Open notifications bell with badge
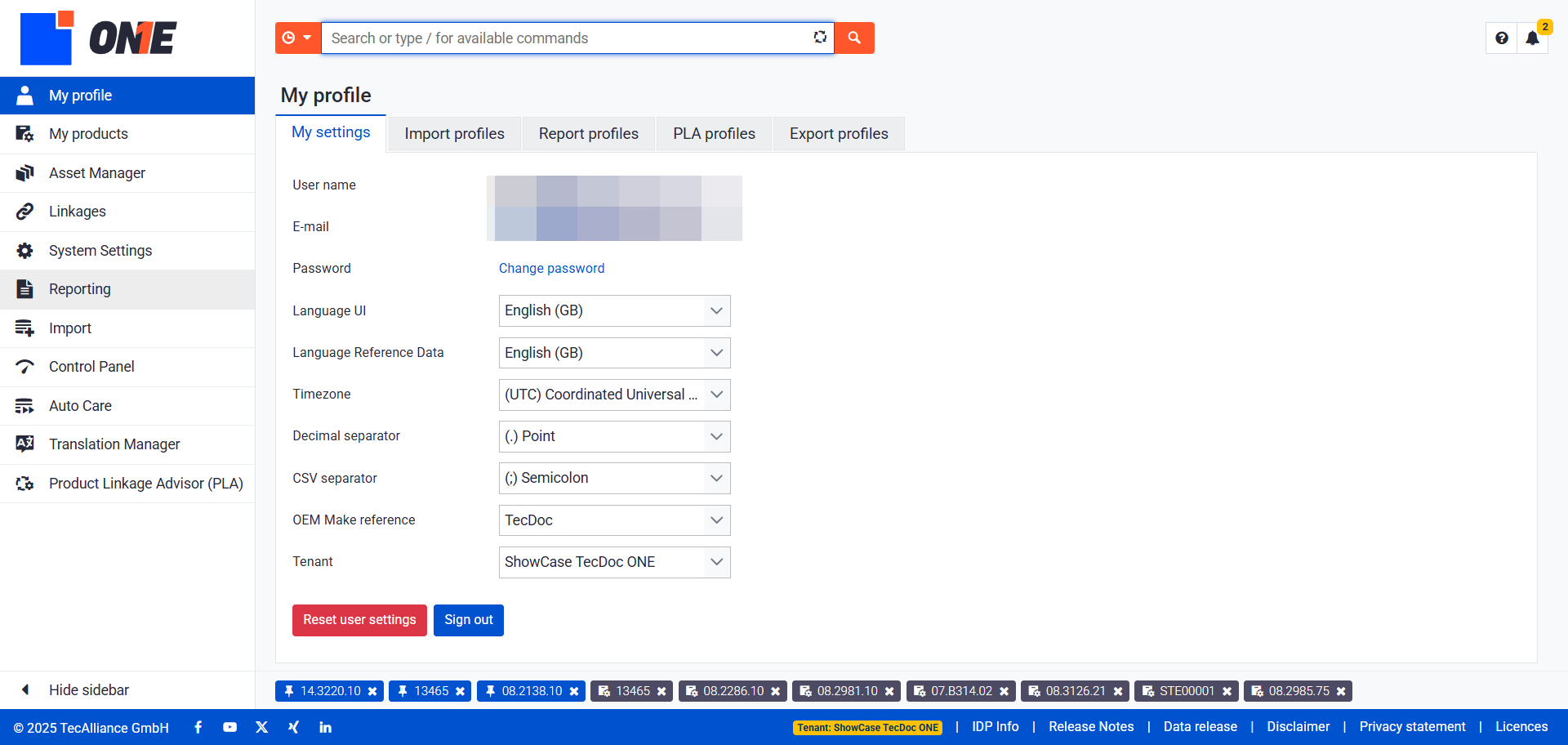 click(x=1533, y=38)
